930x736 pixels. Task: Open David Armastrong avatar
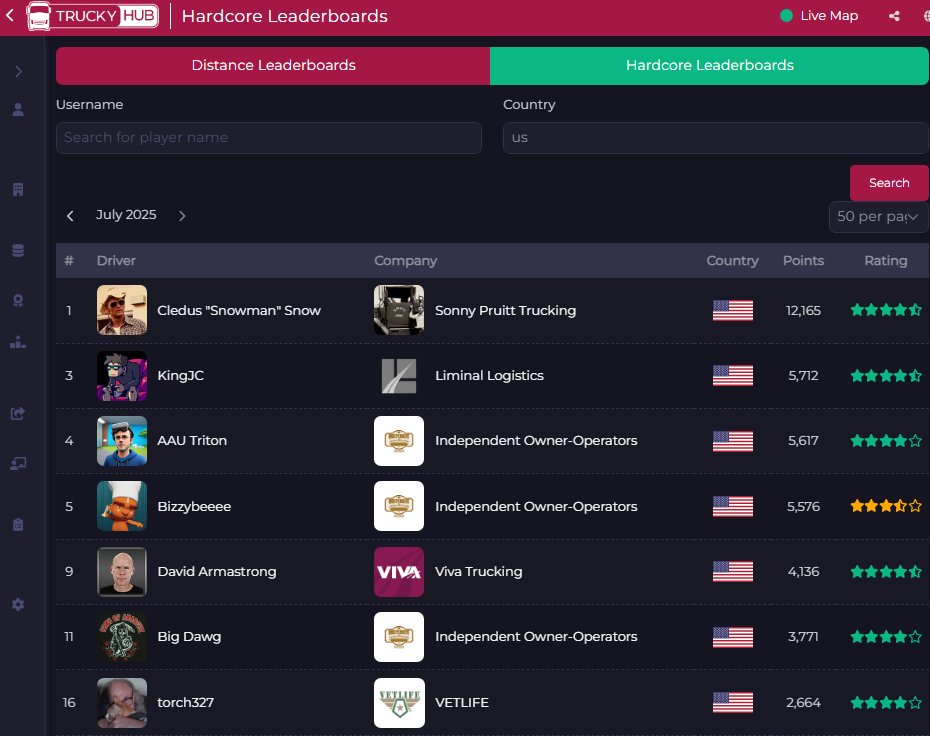pyautogui.click(x=122, y=572)
